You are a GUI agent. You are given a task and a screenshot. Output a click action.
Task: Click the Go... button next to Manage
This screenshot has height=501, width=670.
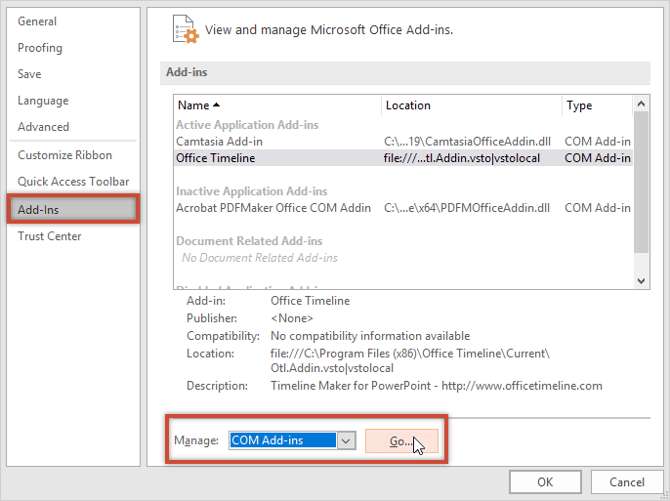pyautogui.click(x=401, y=441)
